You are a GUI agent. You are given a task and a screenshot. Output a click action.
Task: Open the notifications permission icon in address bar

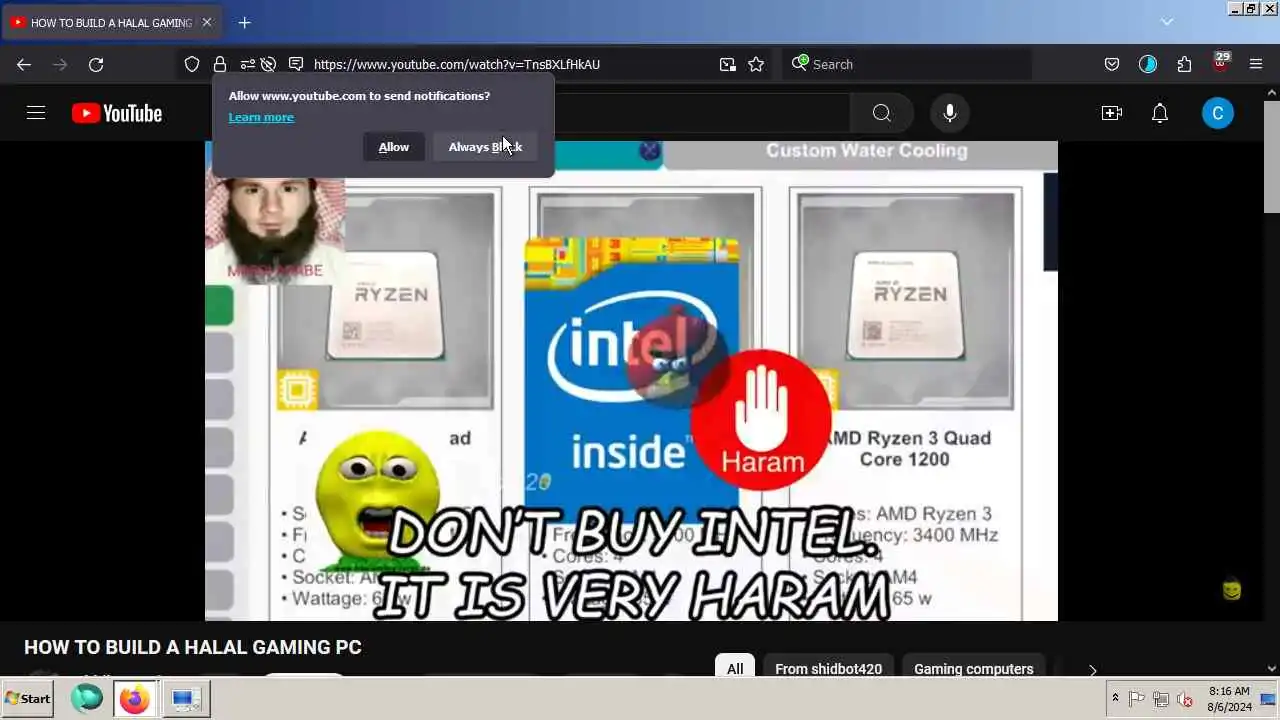click(296, 64)
